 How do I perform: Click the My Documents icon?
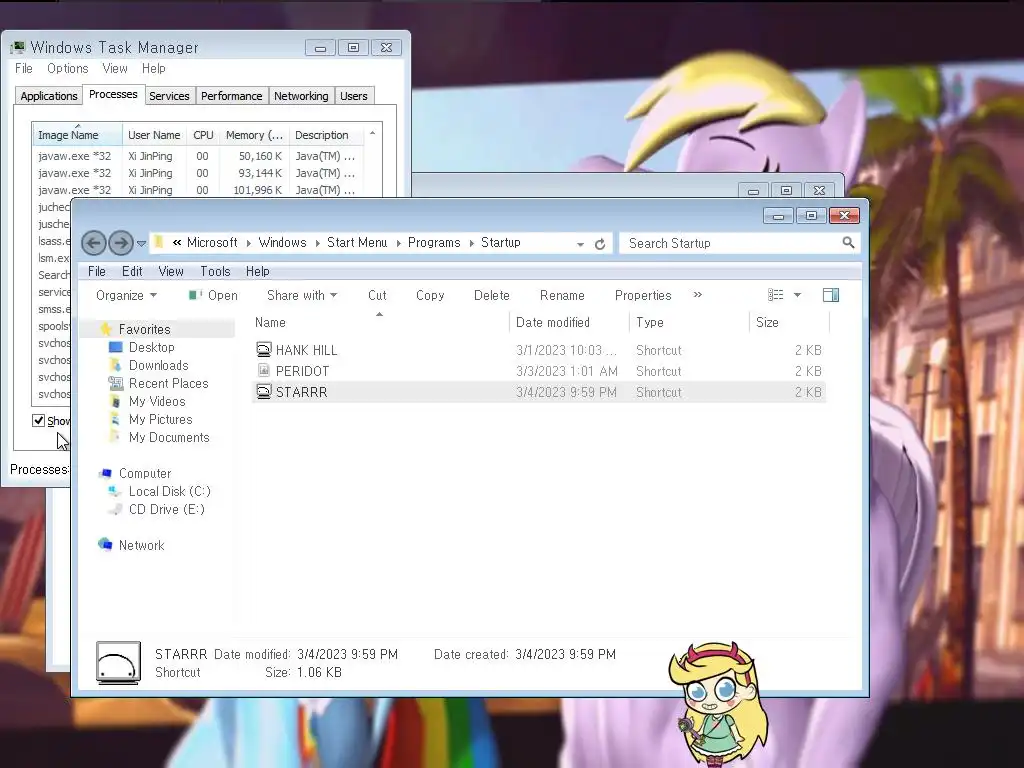116,437
